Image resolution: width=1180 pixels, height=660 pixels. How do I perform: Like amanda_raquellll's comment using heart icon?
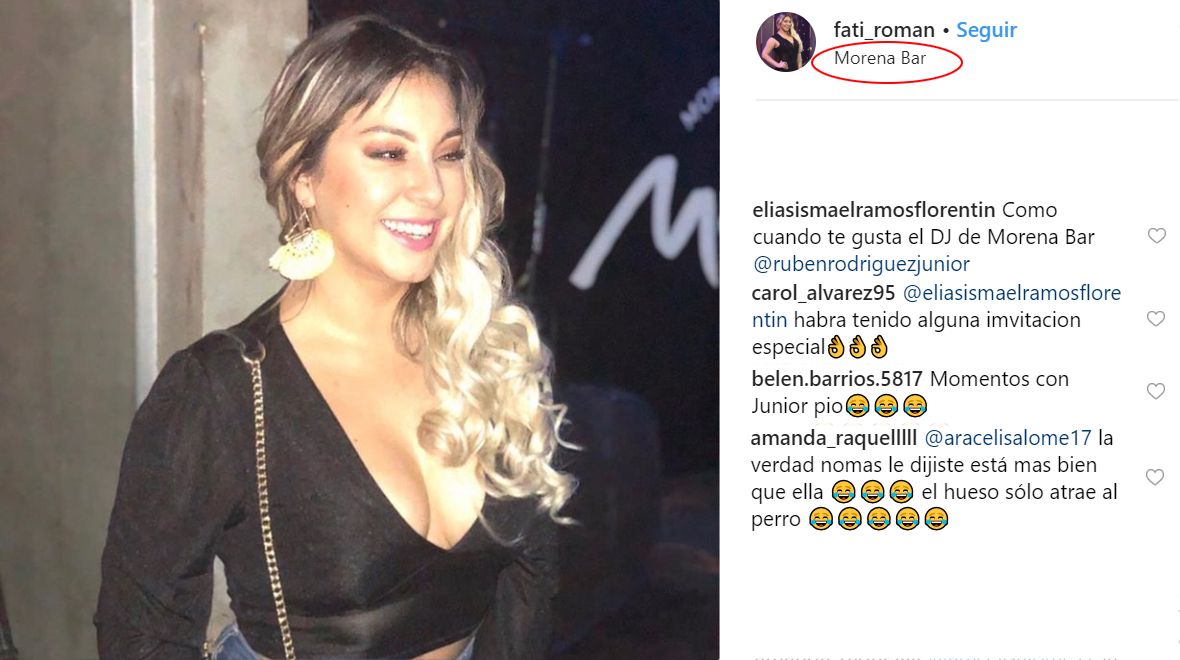(1155, 477)
